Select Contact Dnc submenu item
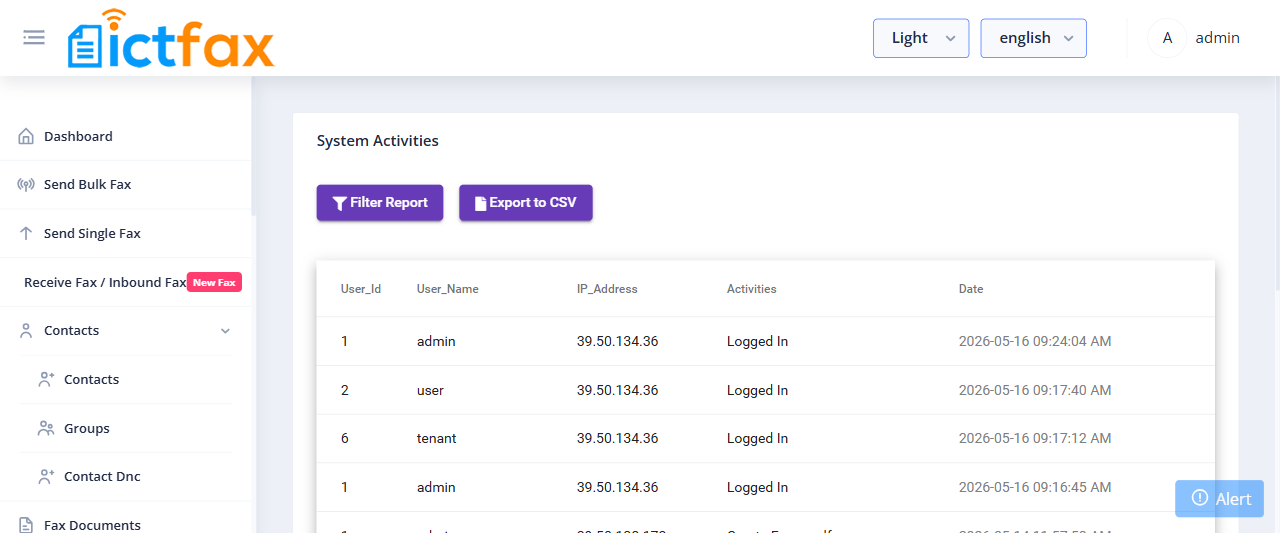This screenshot has width=1280, height=533. click(102, 477)
